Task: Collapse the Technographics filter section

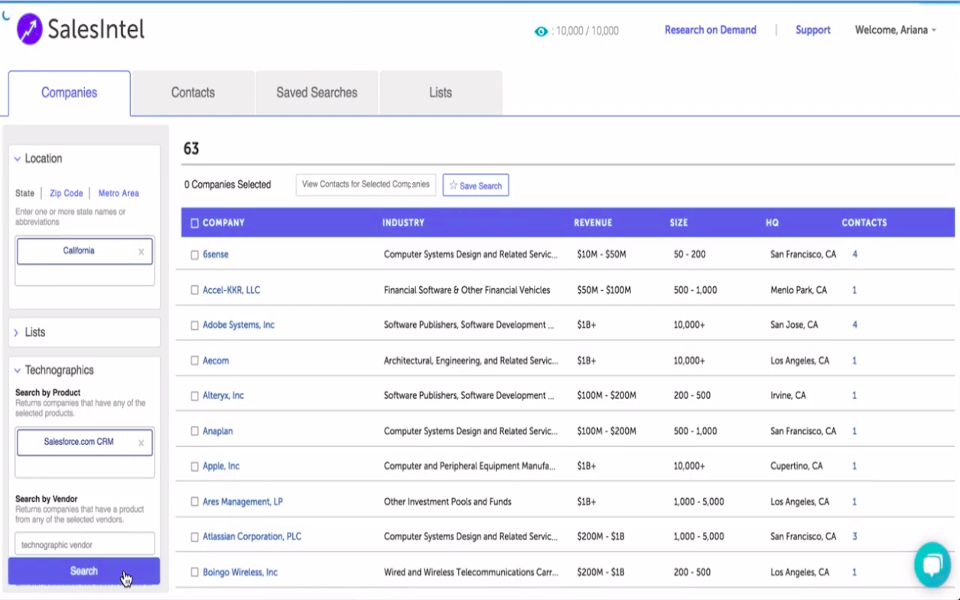Action: pos(17,370)
